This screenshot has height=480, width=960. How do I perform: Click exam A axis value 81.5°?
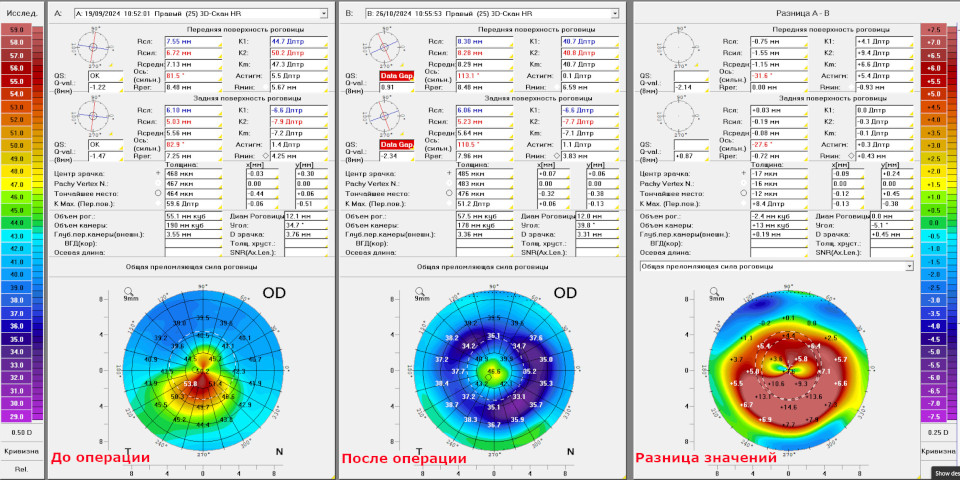[x=193, y=77]
